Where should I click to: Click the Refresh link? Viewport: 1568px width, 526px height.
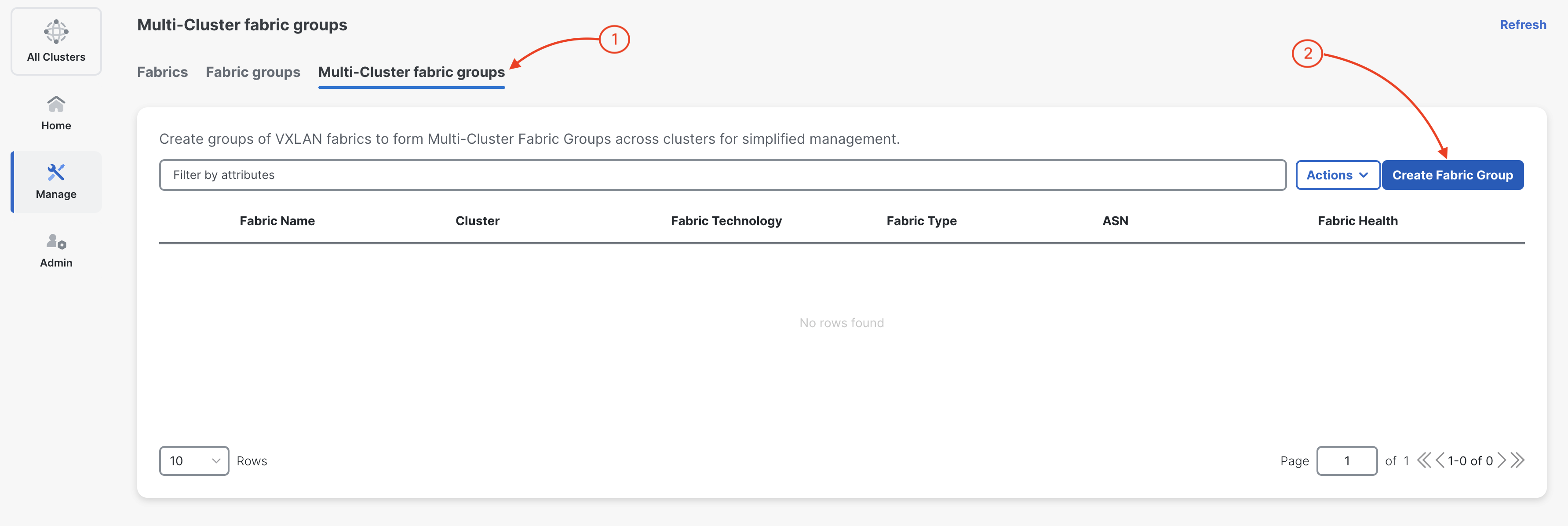pyautogui.click(x=1523, y=25)
